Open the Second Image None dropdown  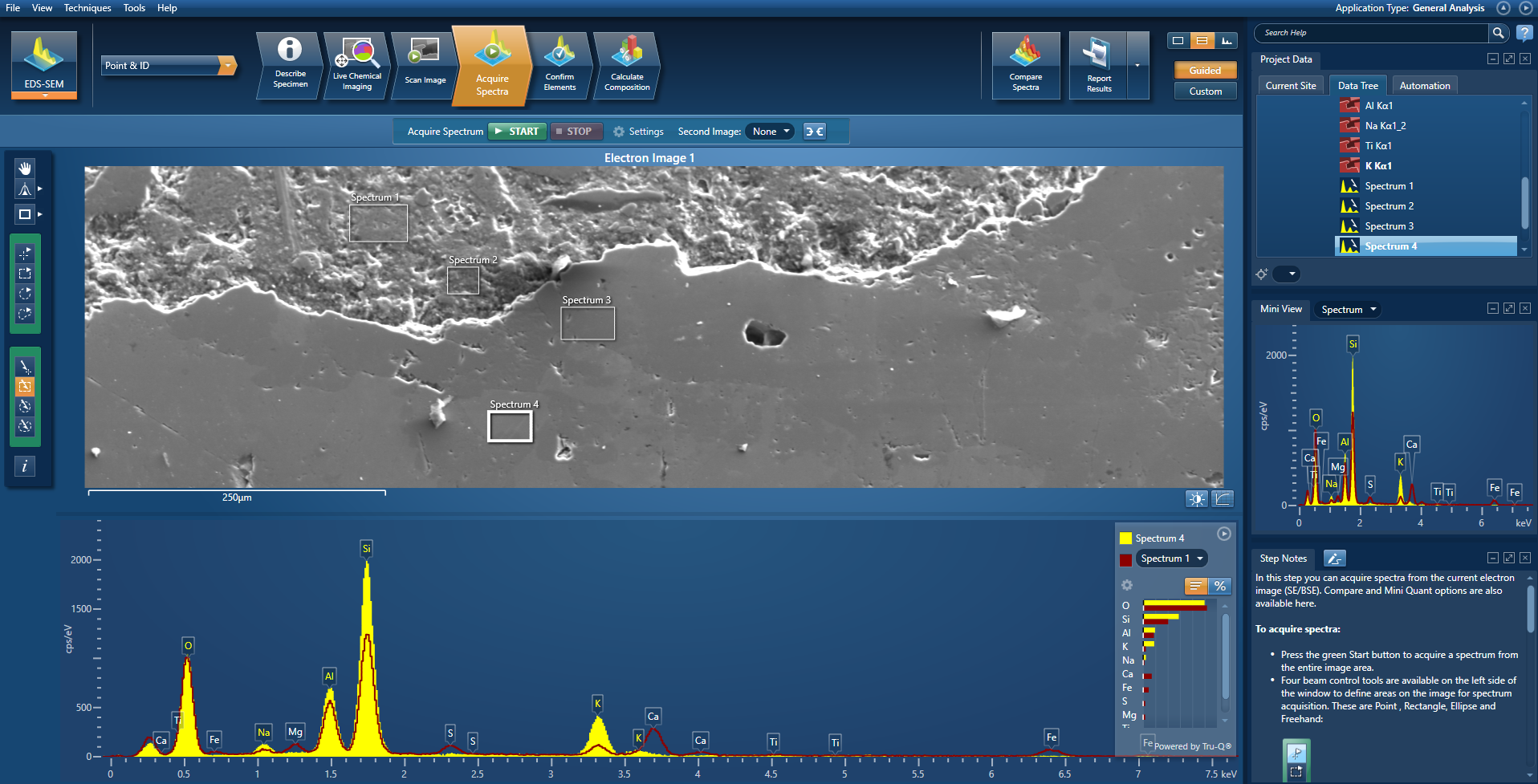pos(770,132)
